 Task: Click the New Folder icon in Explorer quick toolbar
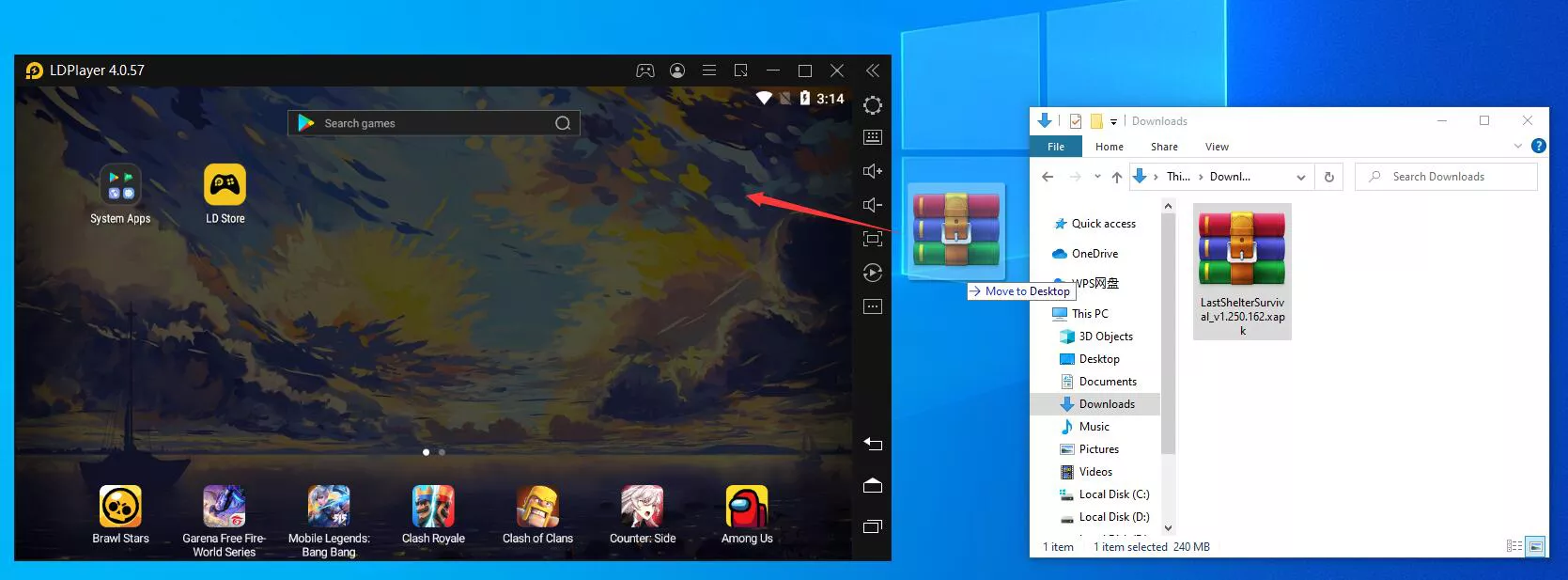click(x=1095, y=121)
